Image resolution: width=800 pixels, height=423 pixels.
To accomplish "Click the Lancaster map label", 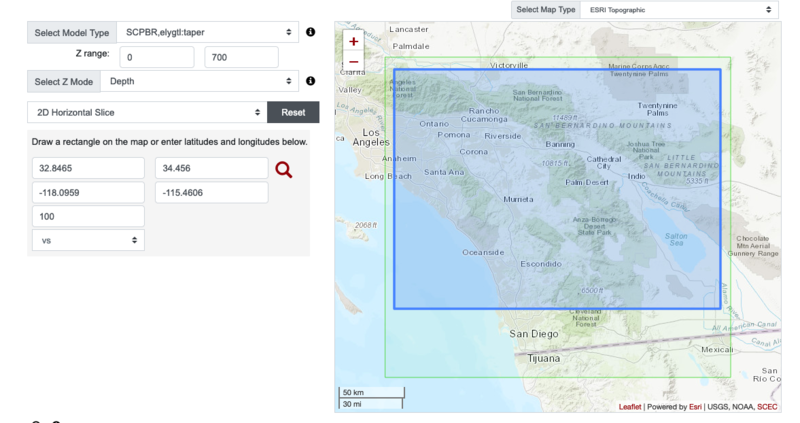I will tap(409, 30).
